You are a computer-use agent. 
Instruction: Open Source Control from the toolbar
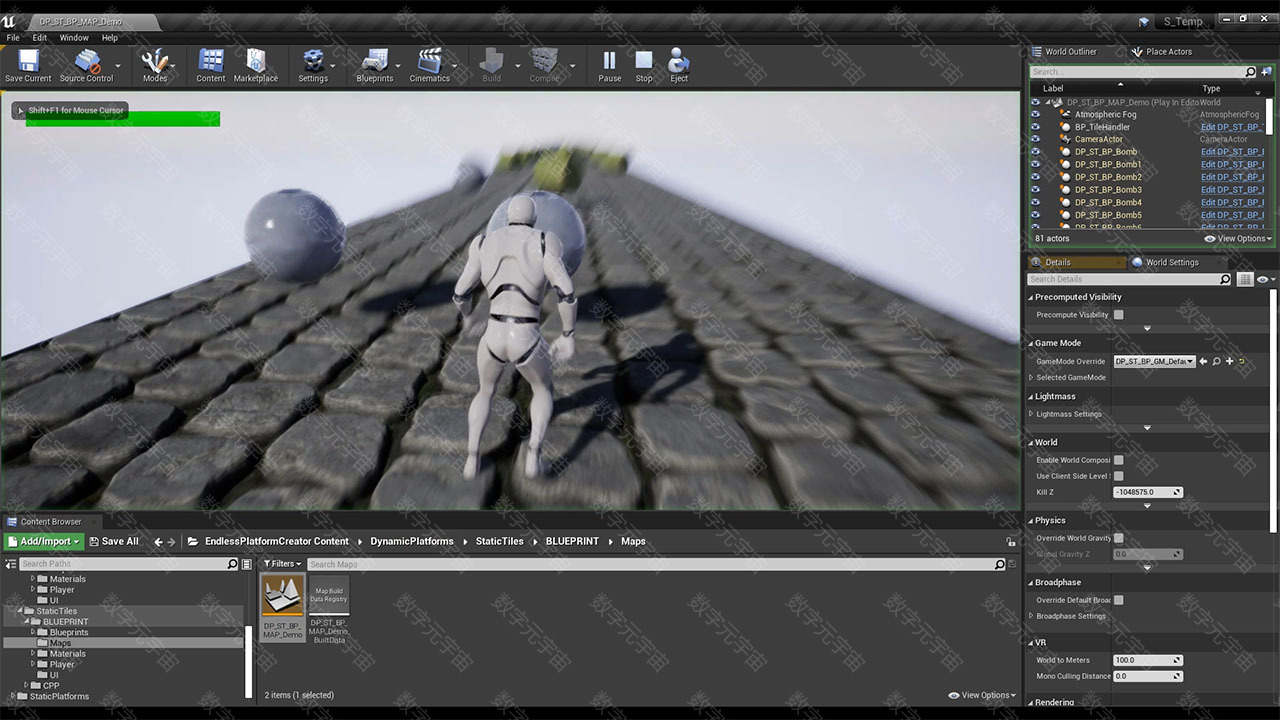tap(87, 66)
